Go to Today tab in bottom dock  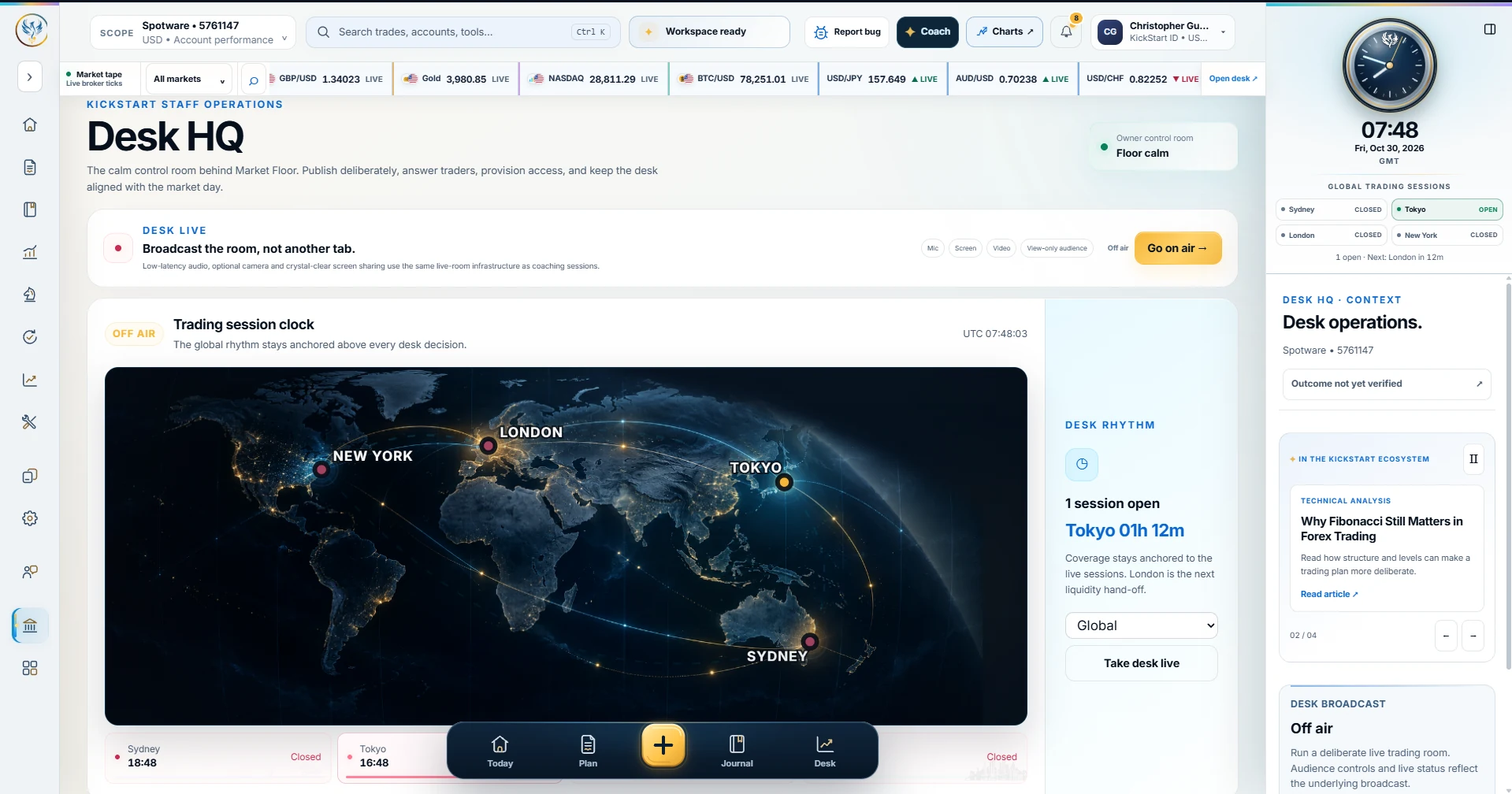(x=500, y=751)
